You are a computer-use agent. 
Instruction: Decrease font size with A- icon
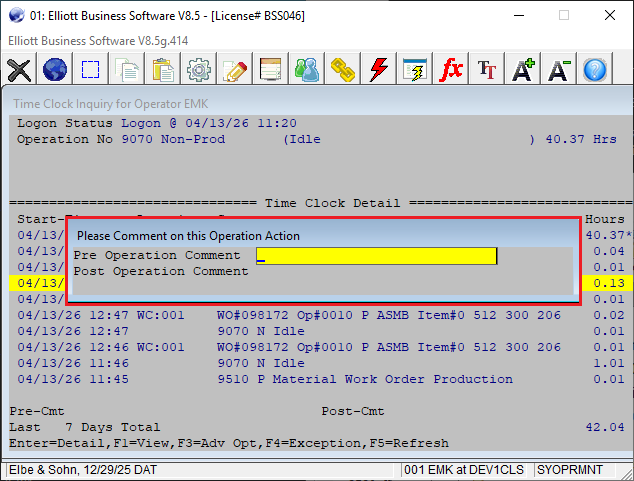(559, 70)
